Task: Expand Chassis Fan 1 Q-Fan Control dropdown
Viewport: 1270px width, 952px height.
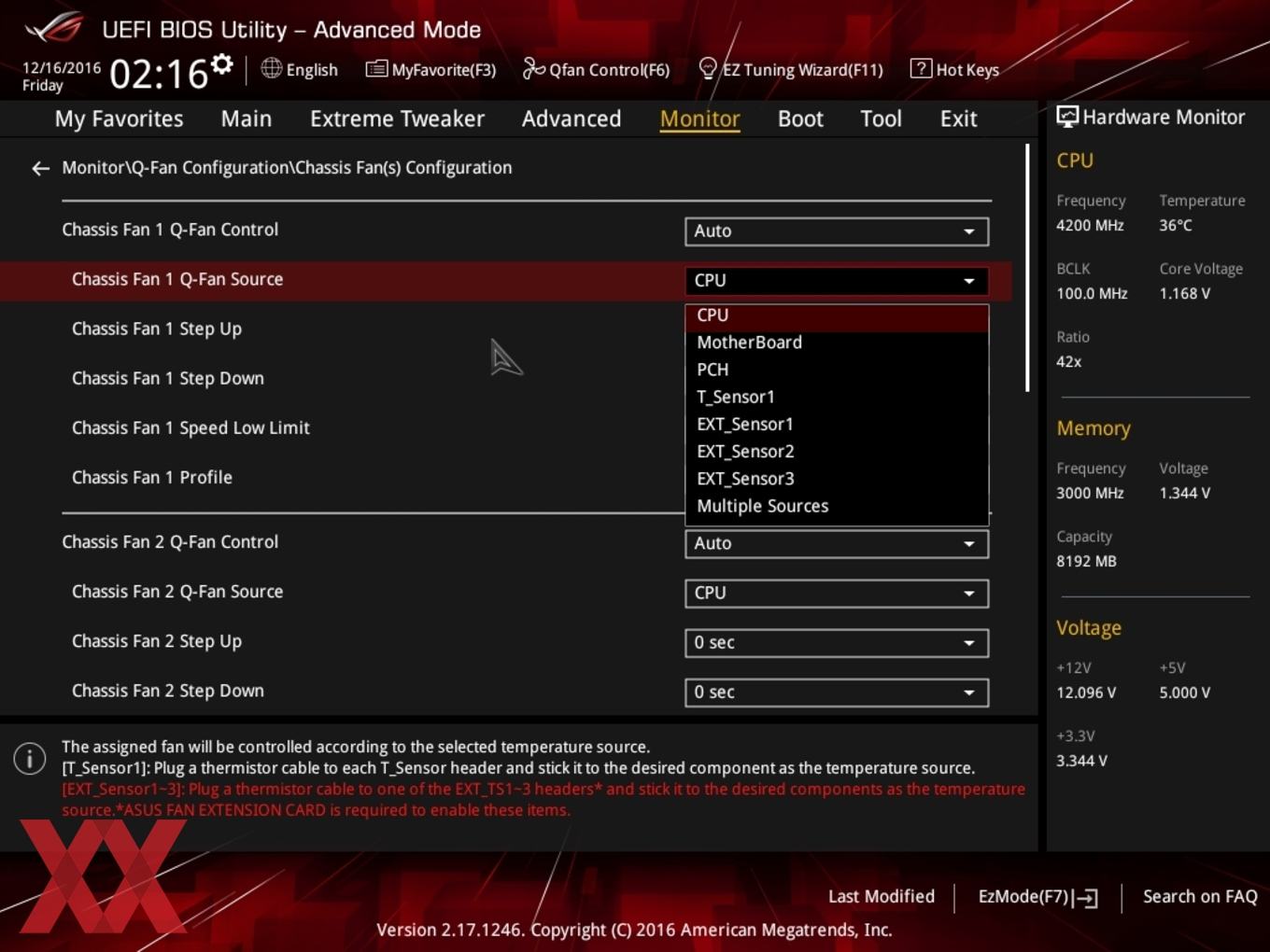Action: click(x=837, y=231)
